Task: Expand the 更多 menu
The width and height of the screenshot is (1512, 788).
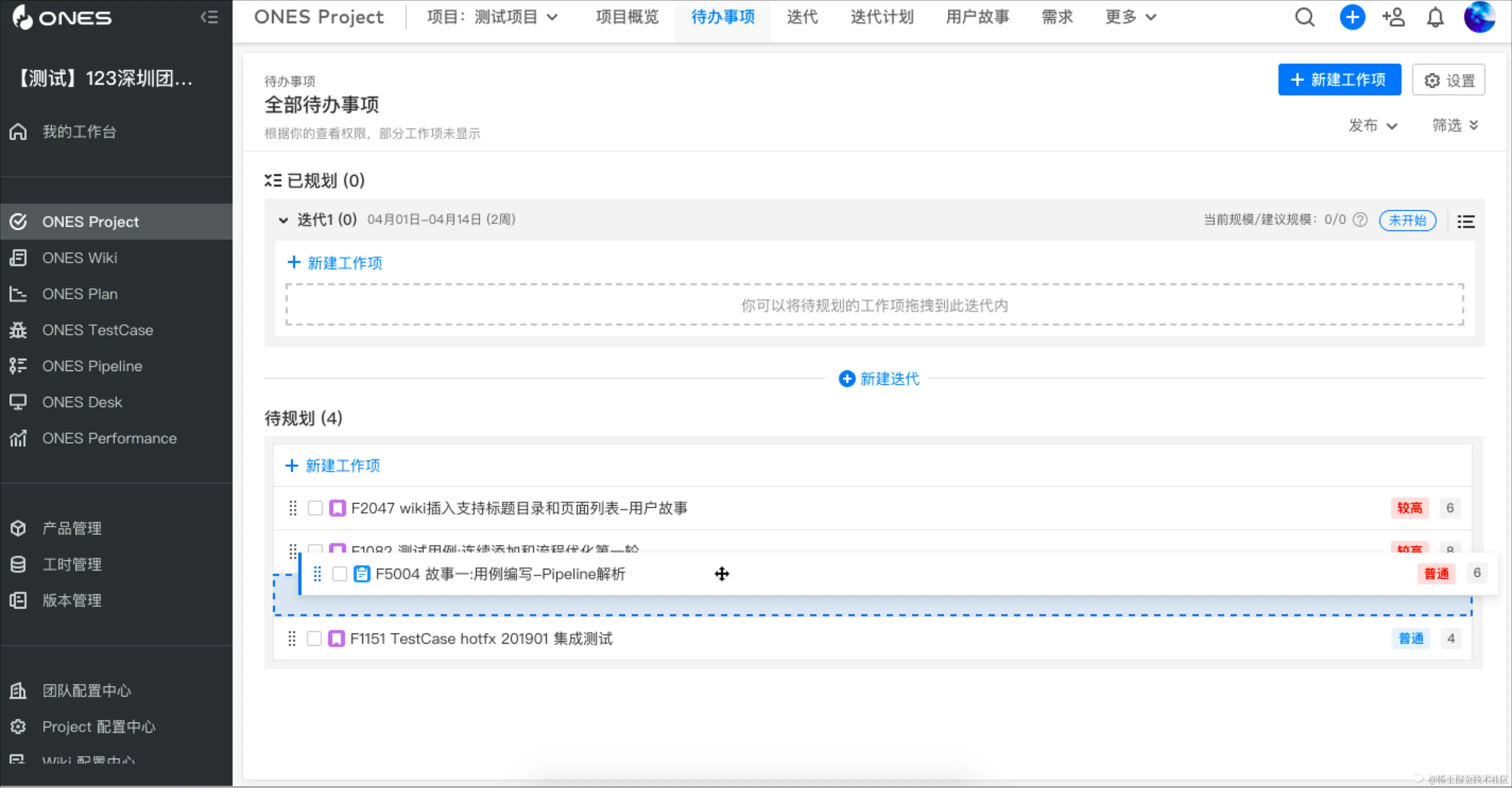Action: [1128, 17]
